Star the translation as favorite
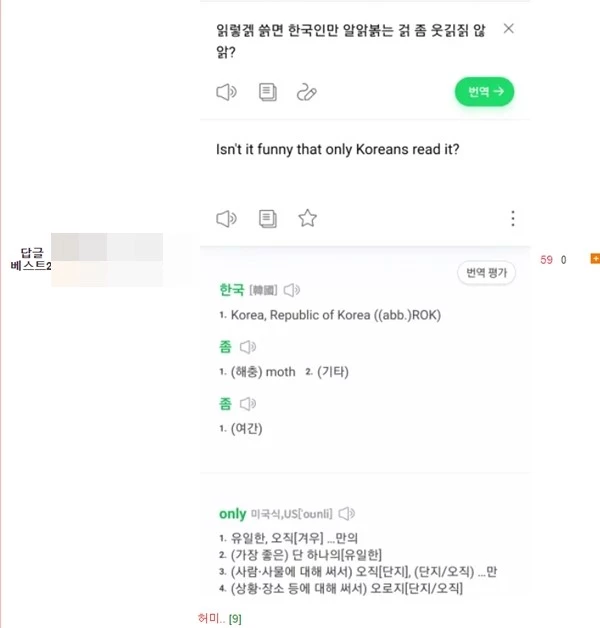 pos(307,218)
